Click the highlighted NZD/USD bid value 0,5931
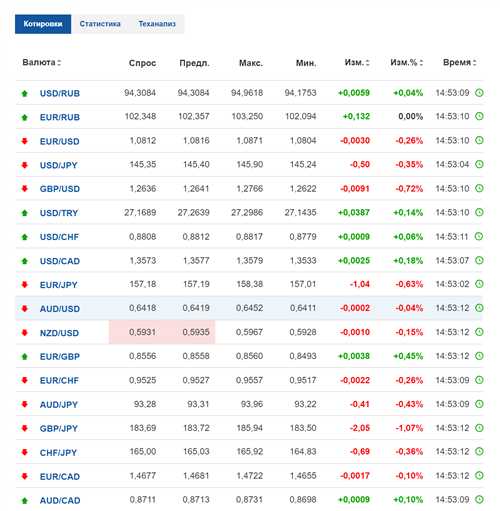Image resolution: width=500 pixels, height=511 pixels. [x=142, y=332]
